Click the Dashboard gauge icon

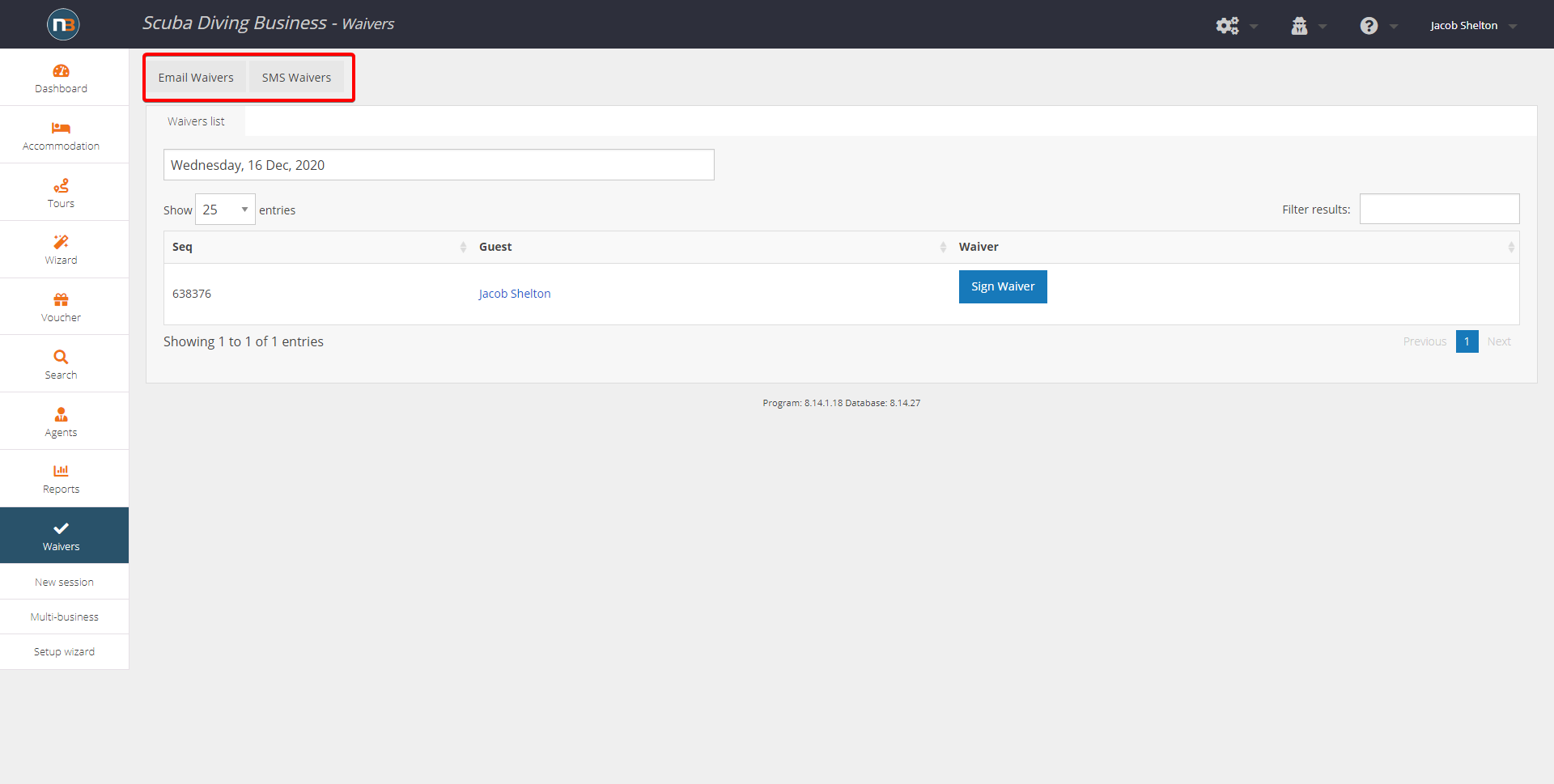click(61, 71)
